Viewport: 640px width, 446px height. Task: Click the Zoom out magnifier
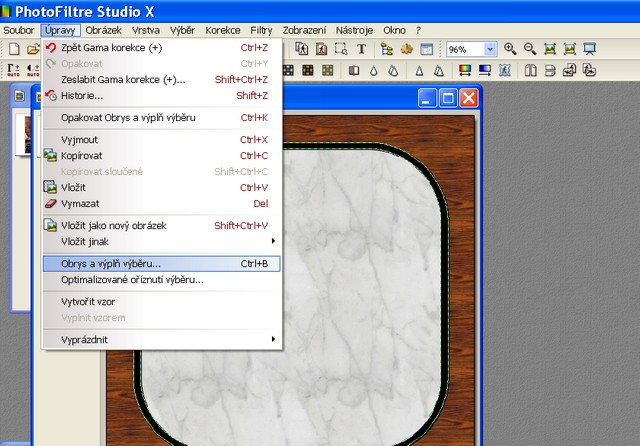(530, 49)
